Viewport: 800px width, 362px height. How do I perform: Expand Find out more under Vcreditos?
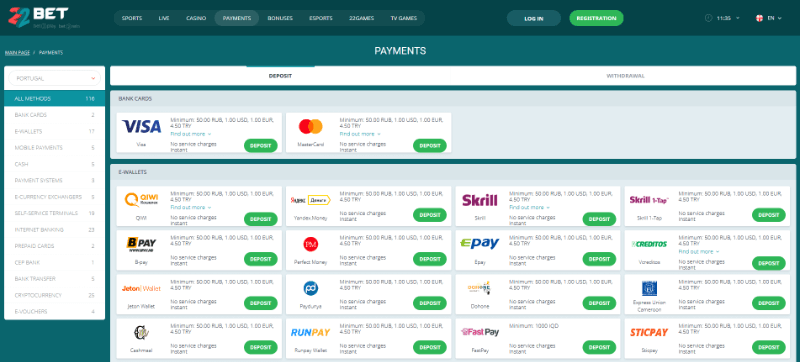tap(698, 251)
